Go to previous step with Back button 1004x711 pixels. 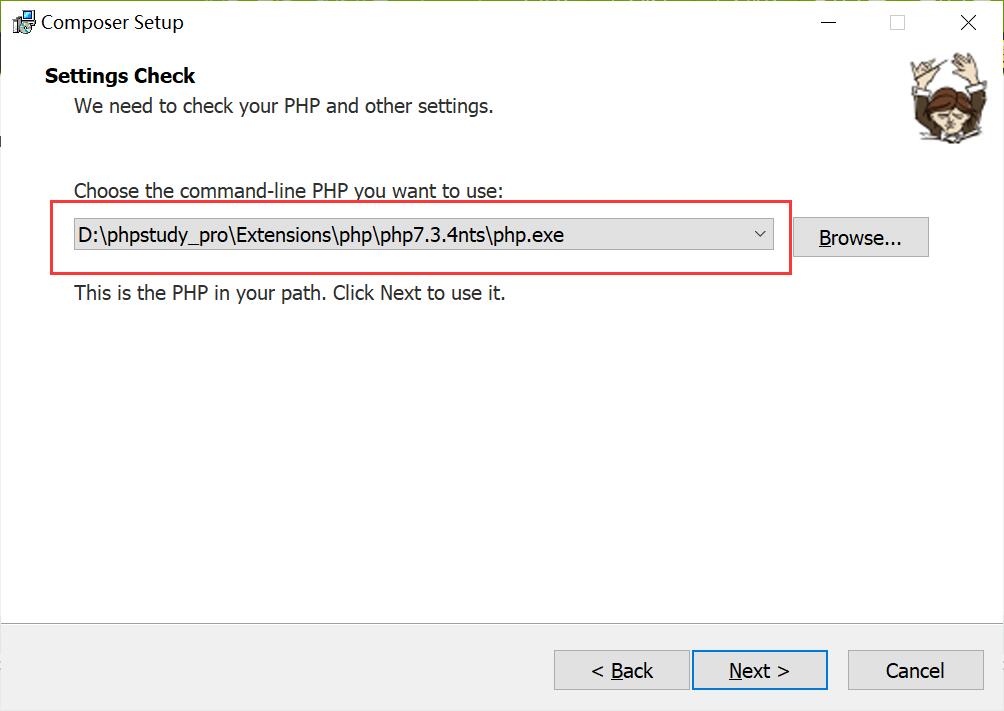click(621, 670)
